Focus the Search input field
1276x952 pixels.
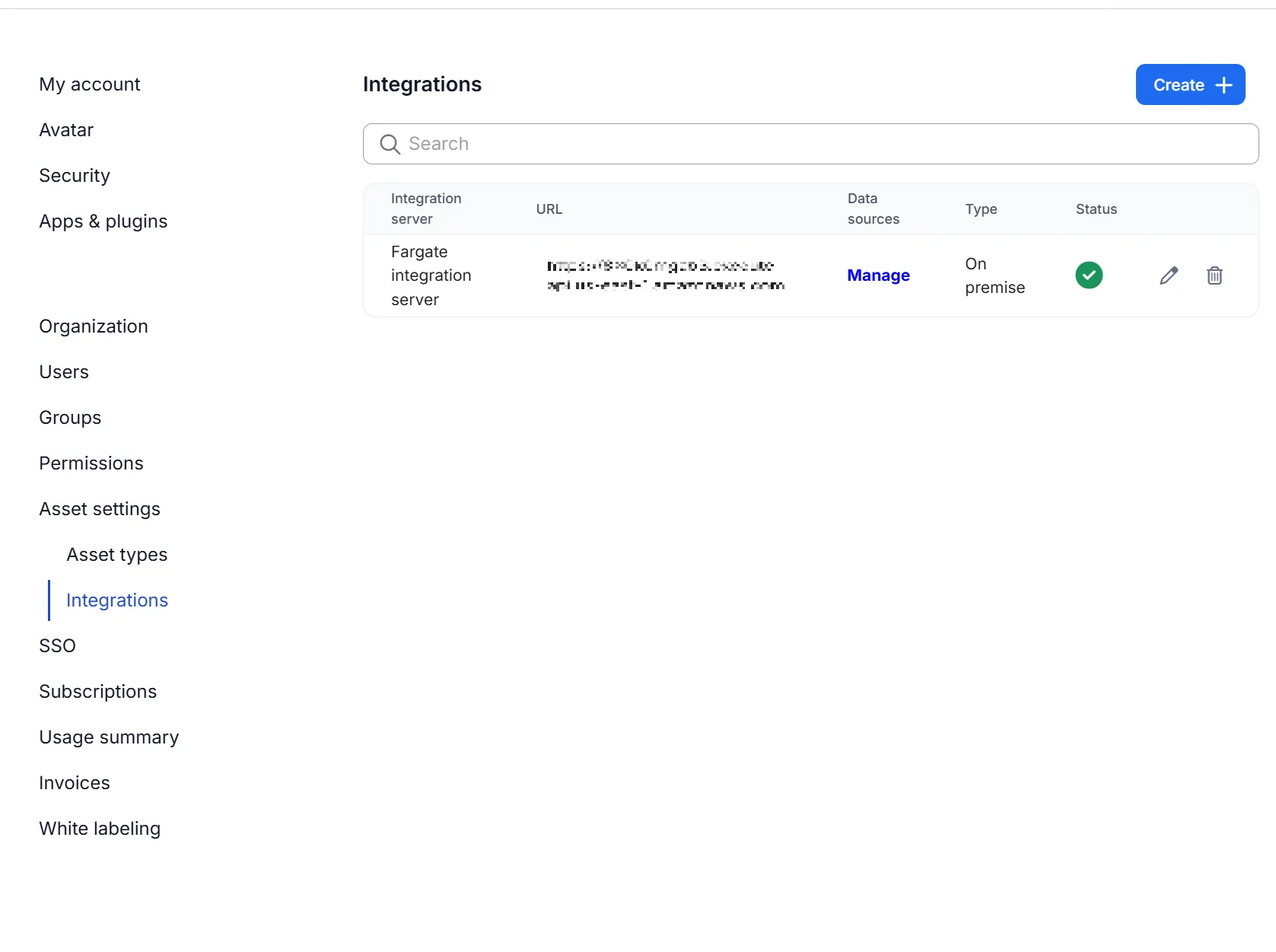[810, 144]
